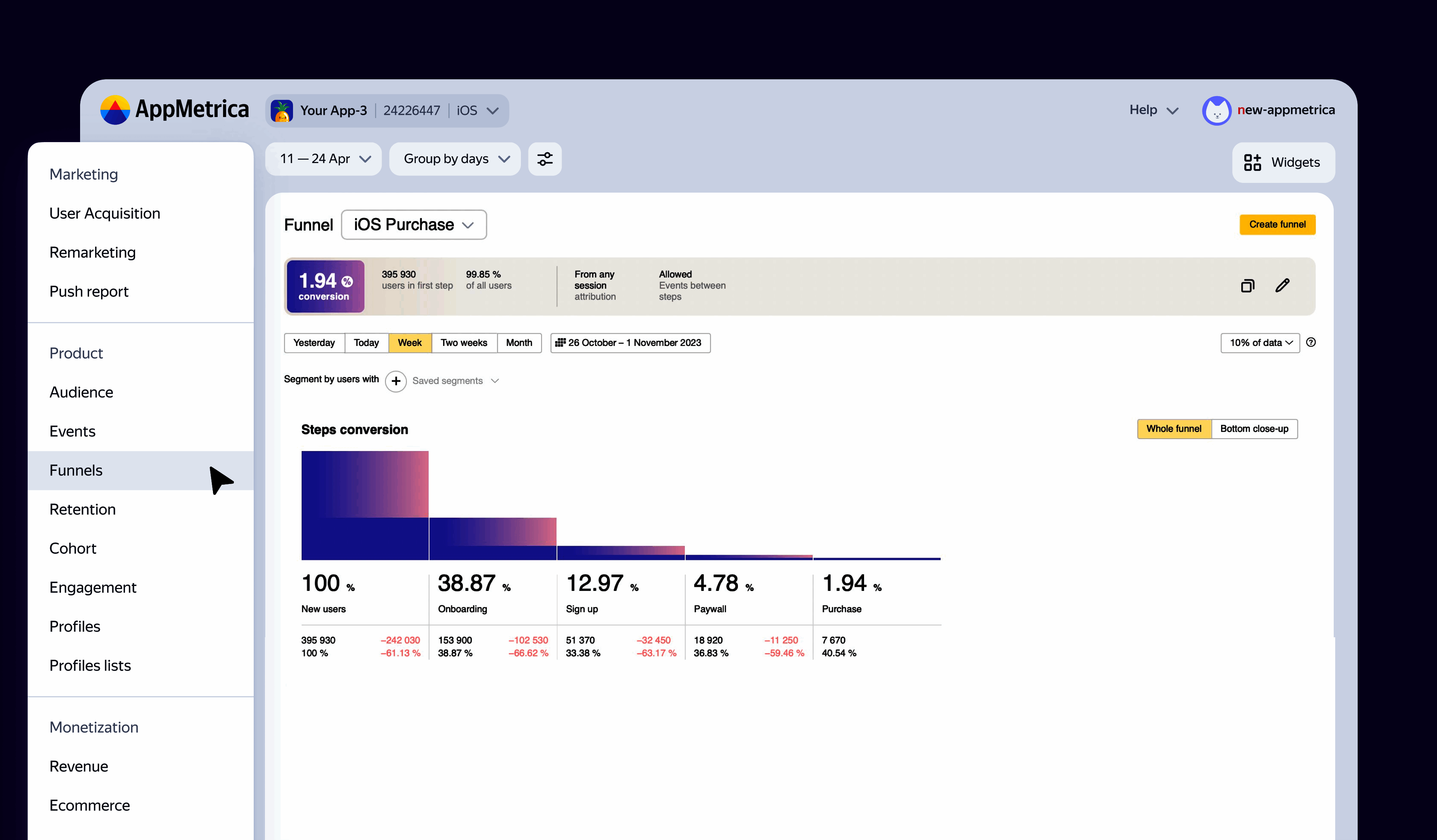Click the sampling help question mark
The image size is (1437, 840).
[1311, 343]
